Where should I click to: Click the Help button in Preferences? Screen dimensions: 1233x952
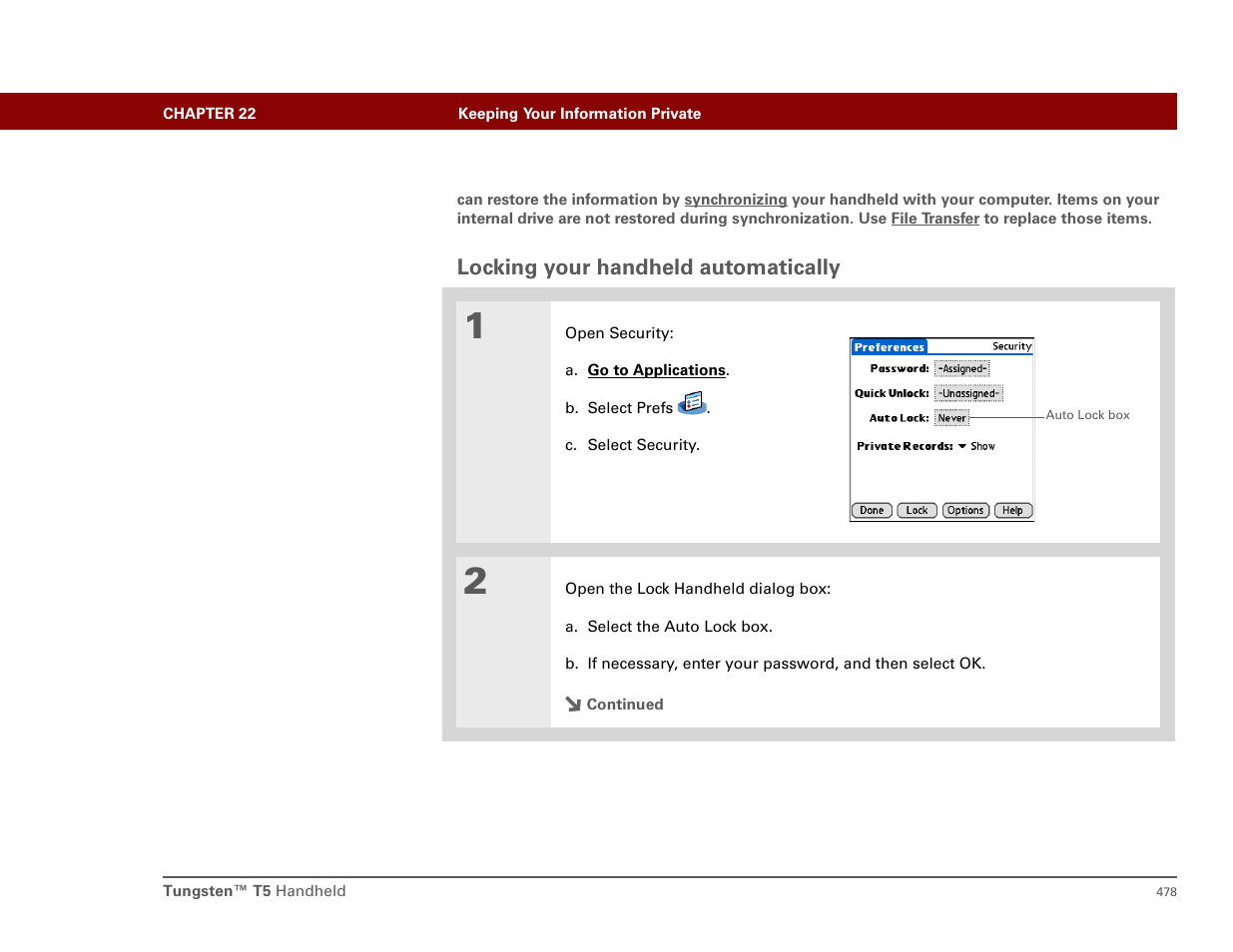point(1012,511)
